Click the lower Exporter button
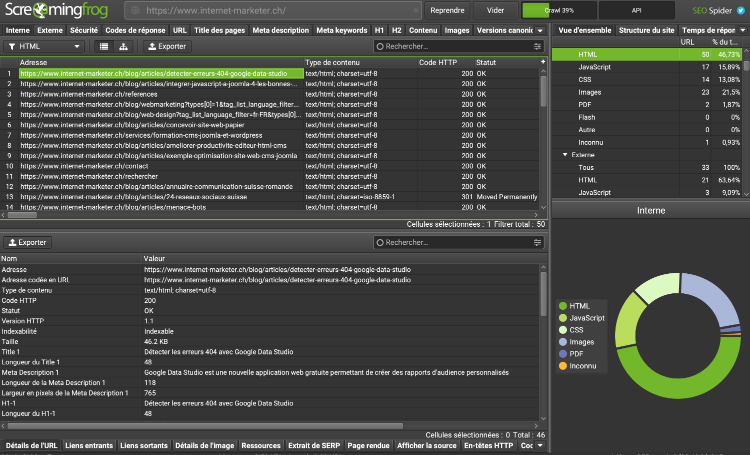 click(28, 243)
